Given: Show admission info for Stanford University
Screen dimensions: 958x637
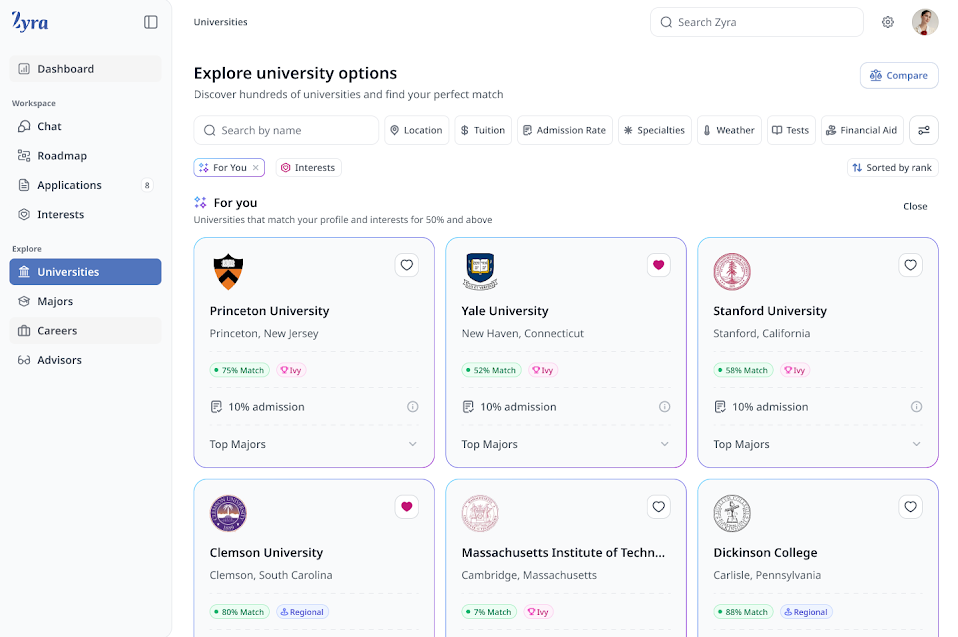Looking at the screenshot, I should pos(916,407).
